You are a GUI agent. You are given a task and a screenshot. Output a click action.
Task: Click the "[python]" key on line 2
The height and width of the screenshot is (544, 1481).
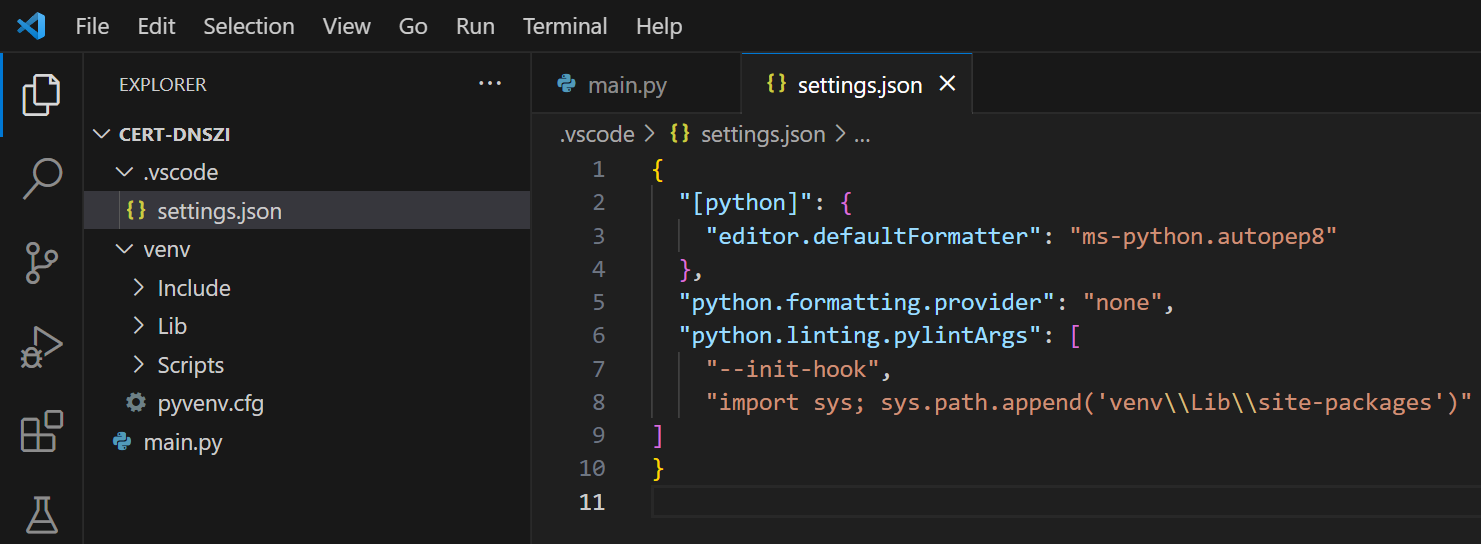coord(745,202)
